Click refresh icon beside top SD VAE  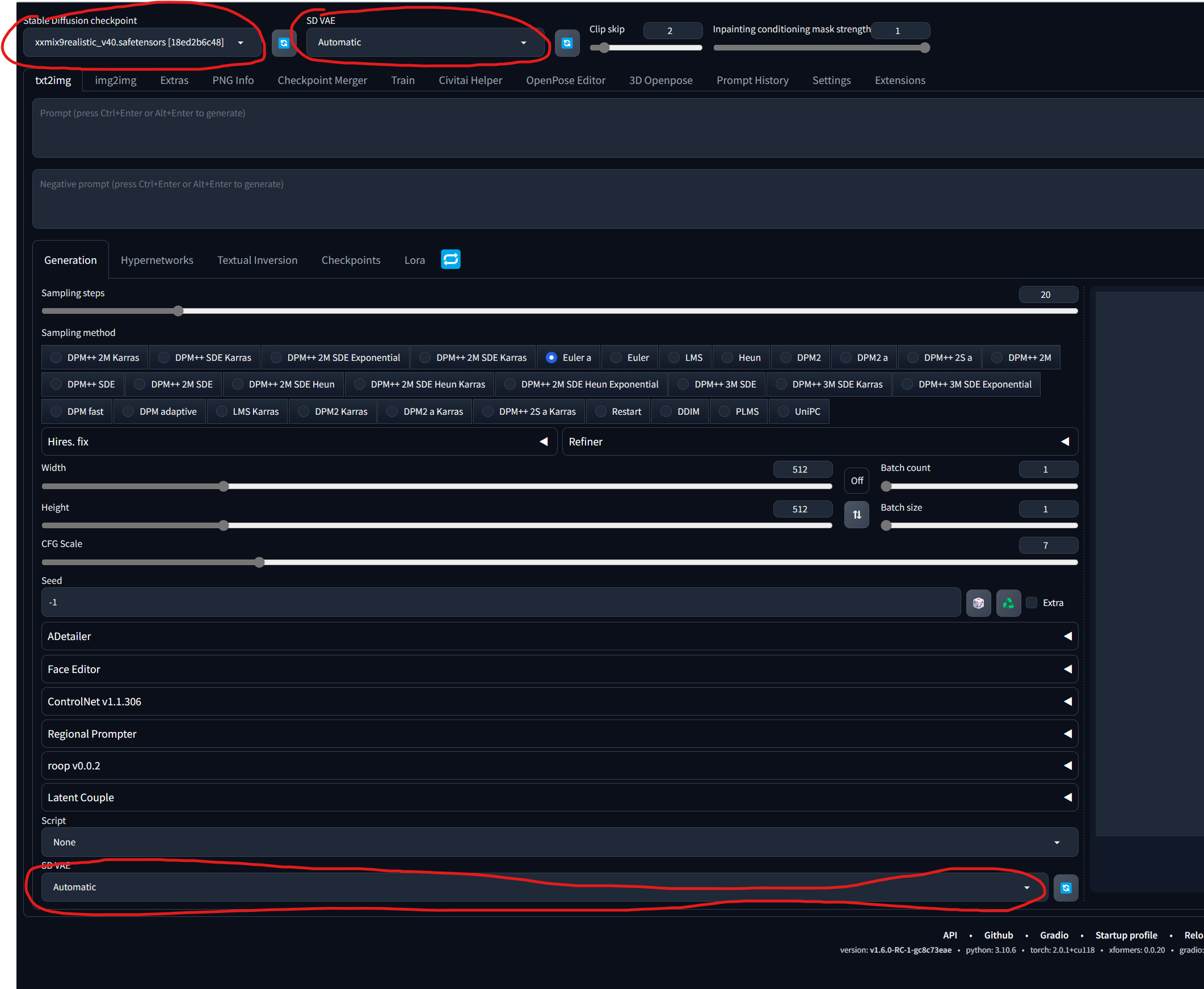pyautogui.click(x=567, y=43)
